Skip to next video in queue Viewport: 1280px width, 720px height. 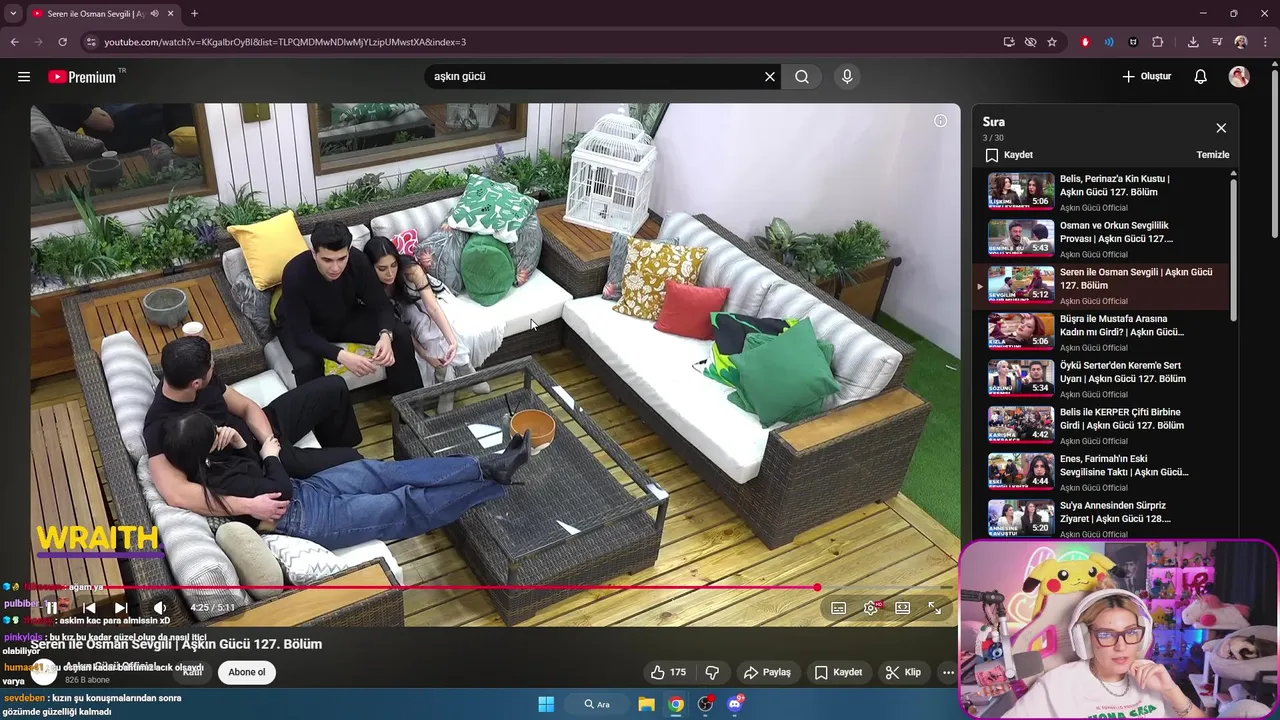point(121,607)
